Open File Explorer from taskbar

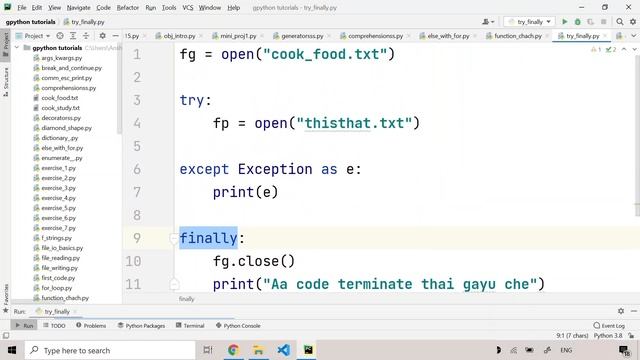[258, 350]
